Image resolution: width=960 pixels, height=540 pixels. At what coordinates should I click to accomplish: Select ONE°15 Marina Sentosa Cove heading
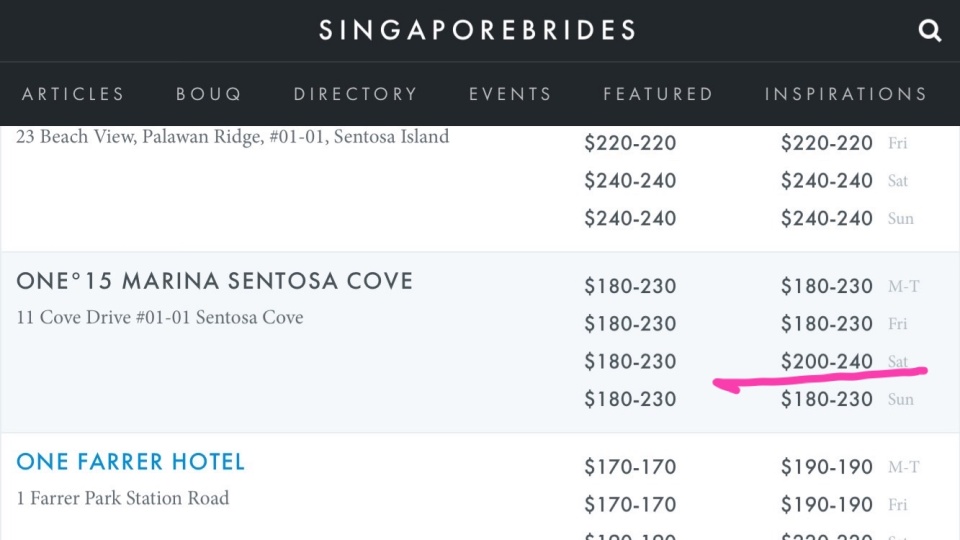(214, 281)
